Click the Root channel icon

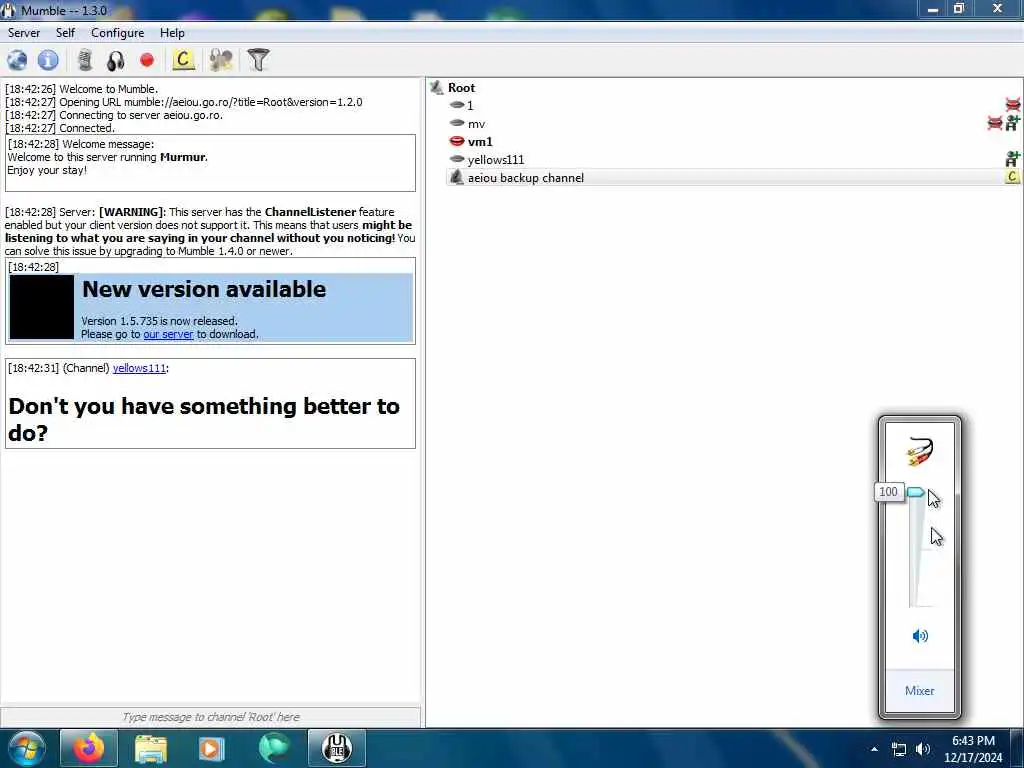tap(437, 88)
